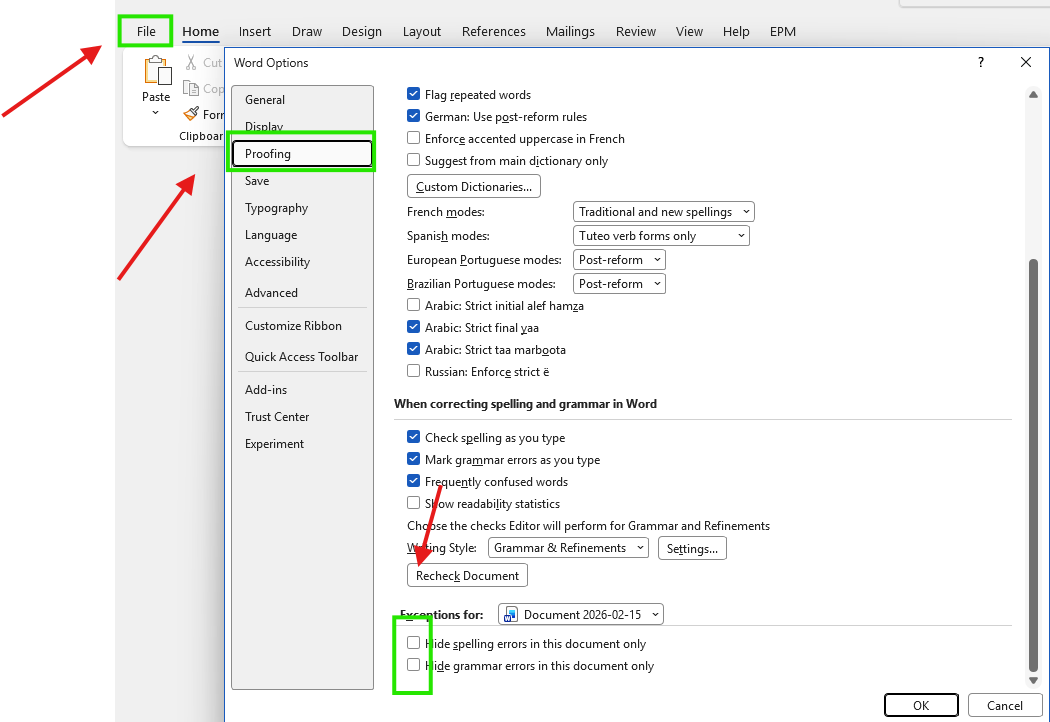This screenshot has height=722, width=1050.
Task: Click the vertical scrollbar thumb in options
Action: tap(1033, 465)
